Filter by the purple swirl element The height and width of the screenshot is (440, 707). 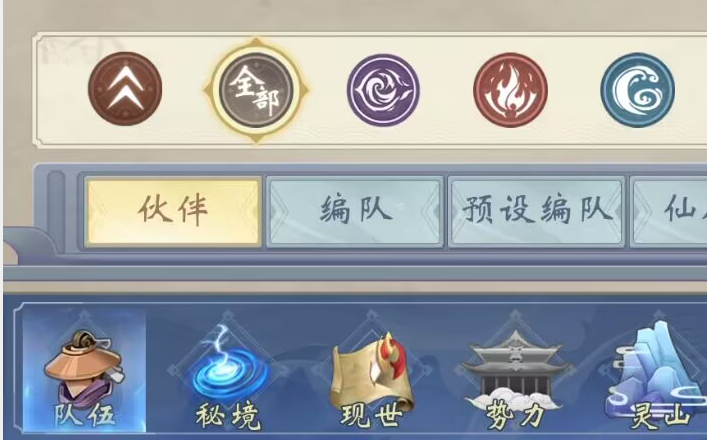tap(383, 90)
